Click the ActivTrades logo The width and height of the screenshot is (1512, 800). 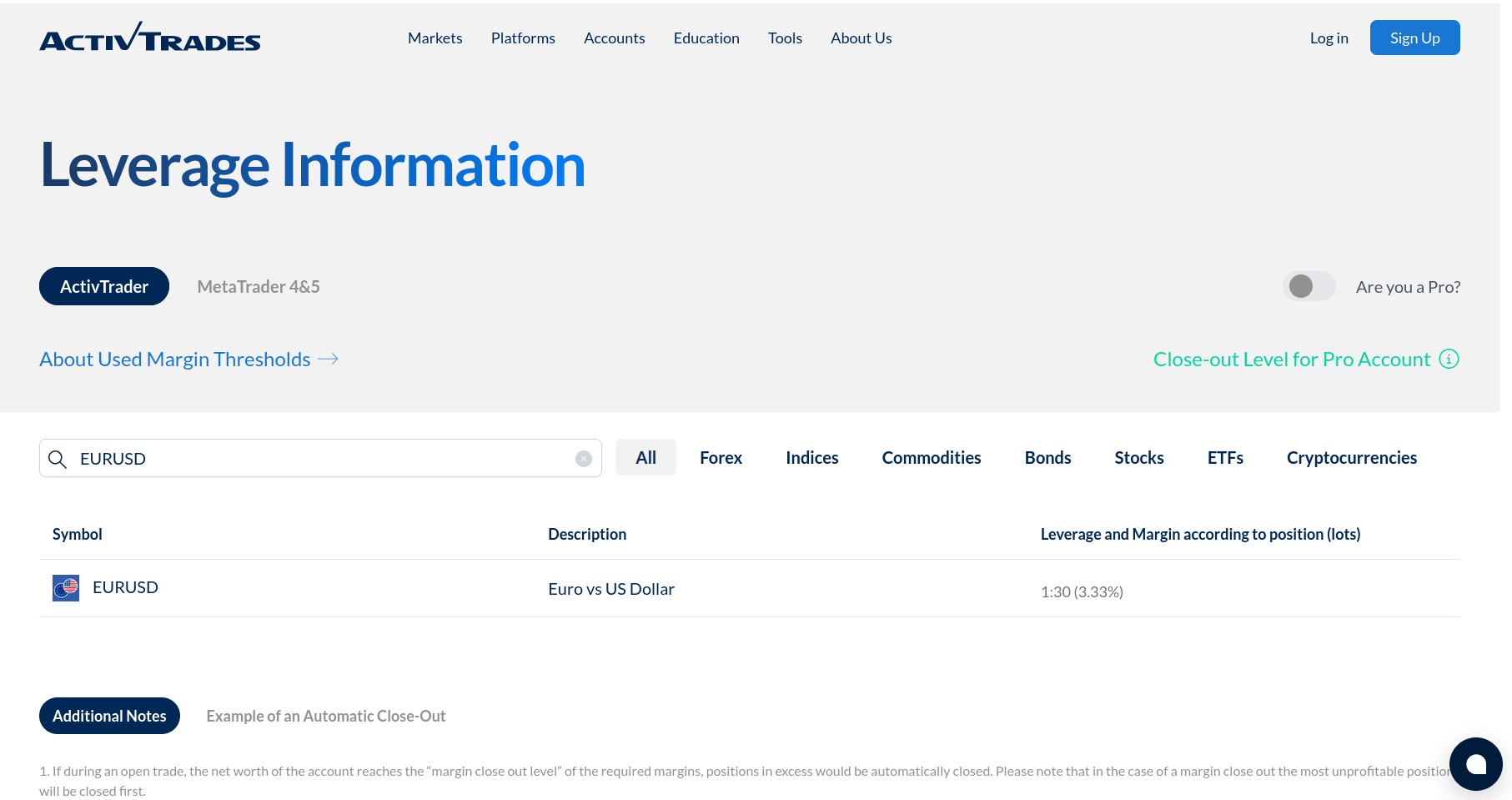[x=150, y=38]
